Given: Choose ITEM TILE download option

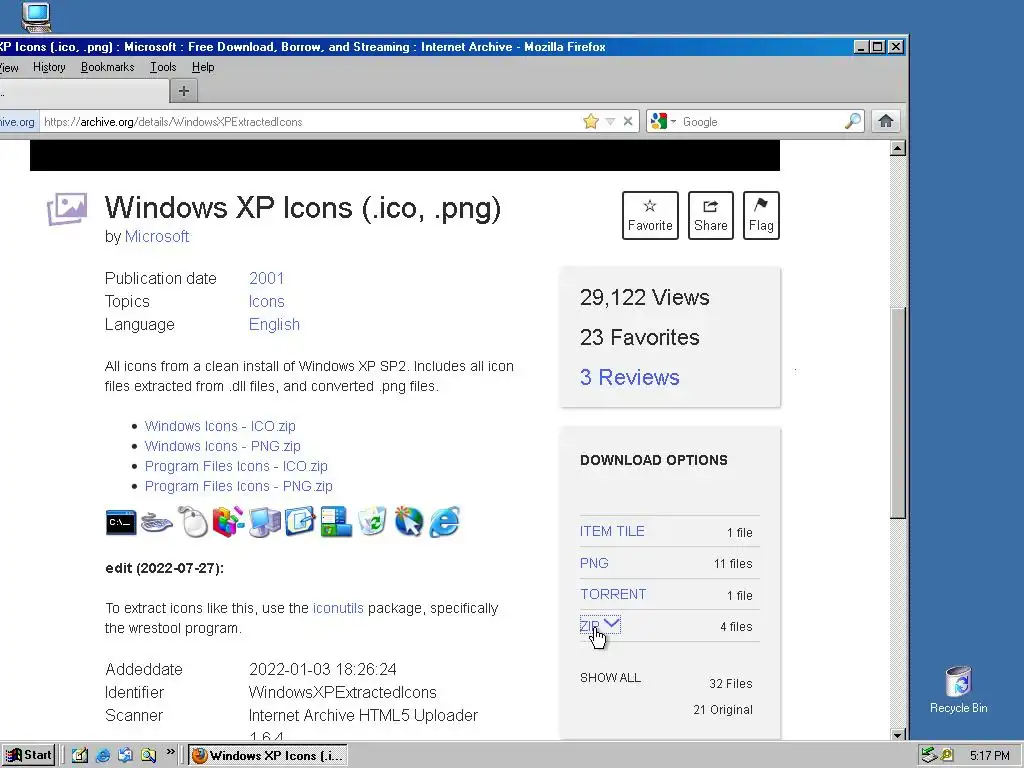Looking at the screenshot, I should 612,532.
